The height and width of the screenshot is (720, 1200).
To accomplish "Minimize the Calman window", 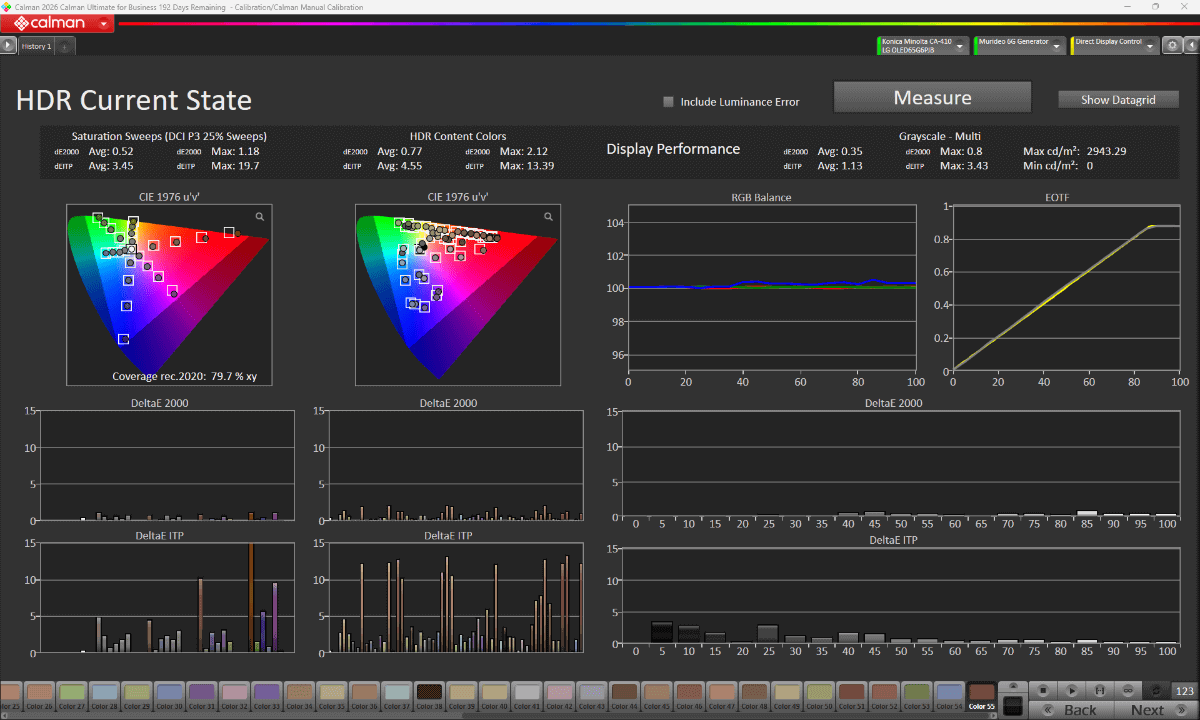I will click(1127, 7).
